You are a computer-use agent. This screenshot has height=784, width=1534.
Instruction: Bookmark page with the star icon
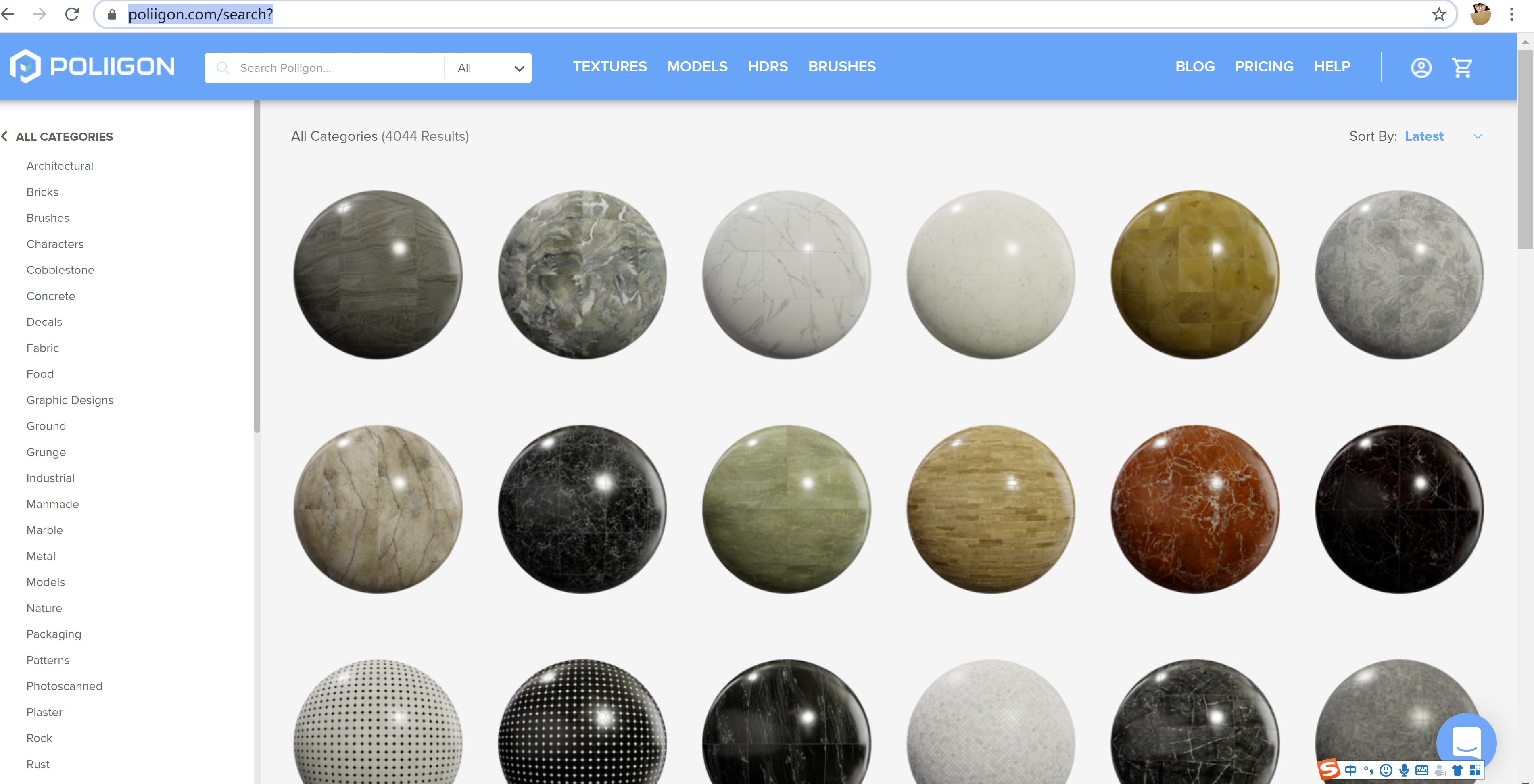click(1439, 14)
